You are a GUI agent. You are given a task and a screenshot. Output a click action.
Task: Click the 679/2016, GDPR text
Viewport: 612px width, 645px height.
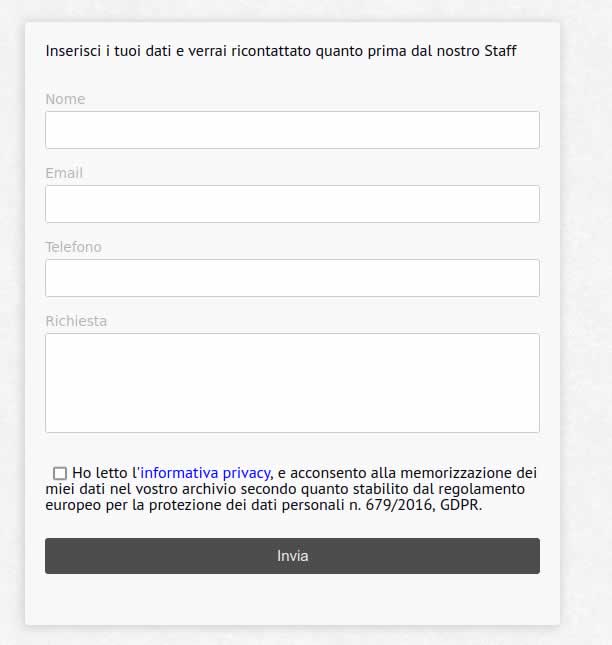(x=424, y=505)
